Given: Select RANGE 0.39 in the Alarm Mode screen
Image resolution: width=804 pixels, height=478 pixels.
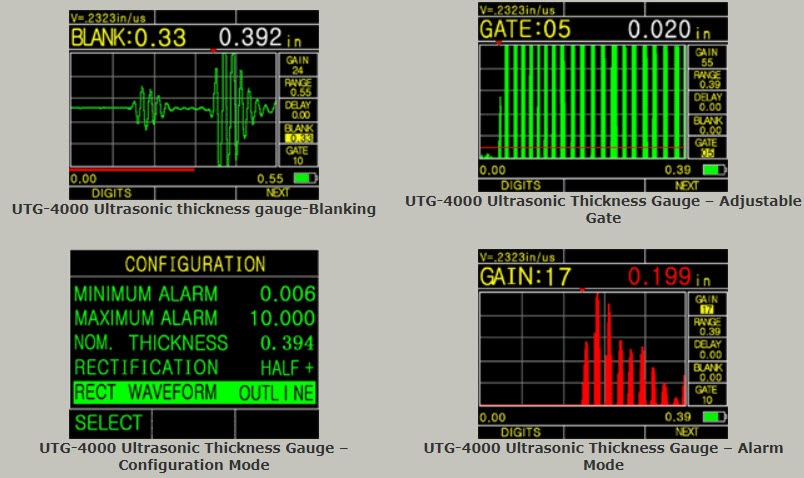Looking at the screenshot, I should pos(707,327).
